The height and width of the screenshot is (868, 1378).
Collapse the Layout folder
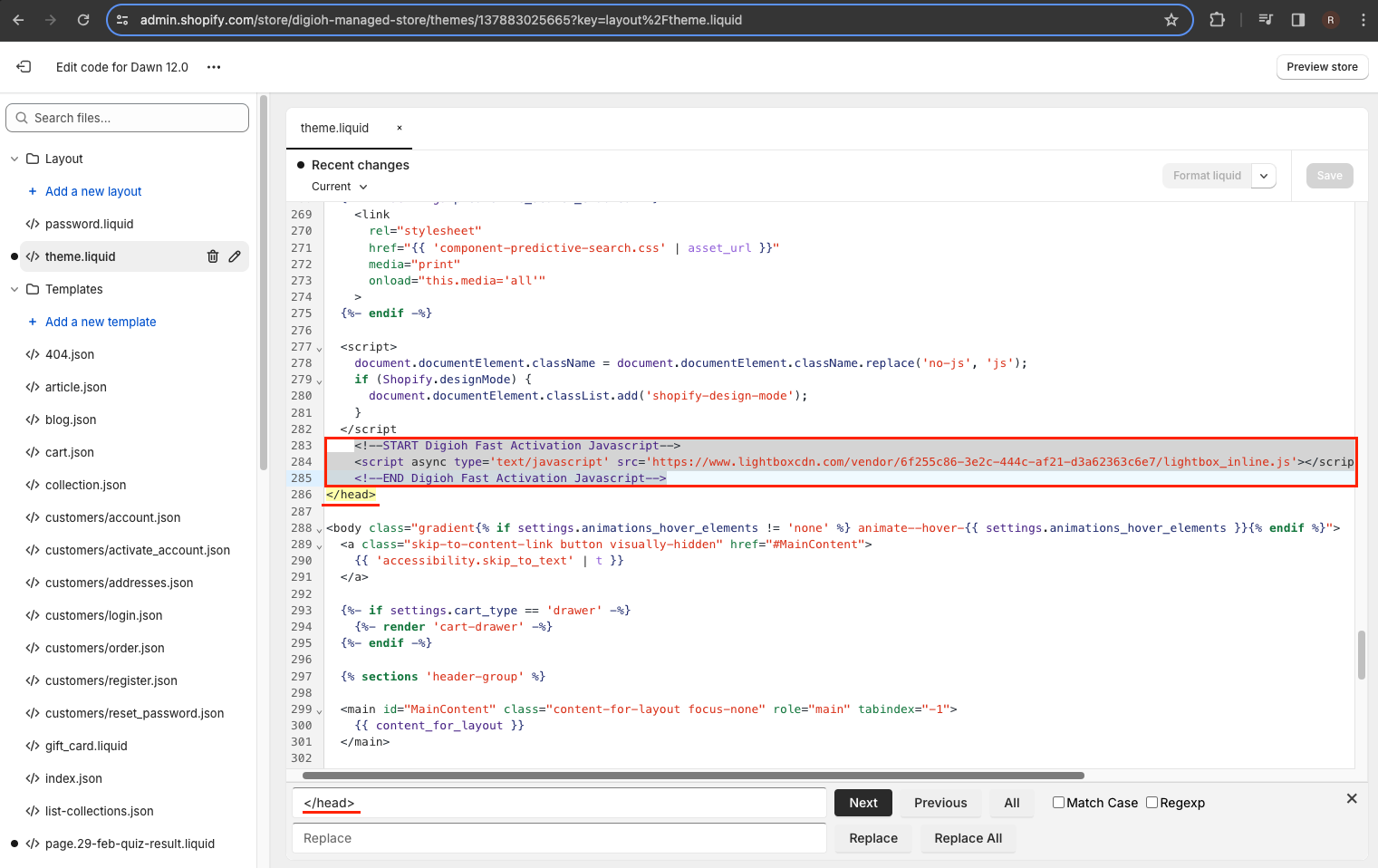14,159
